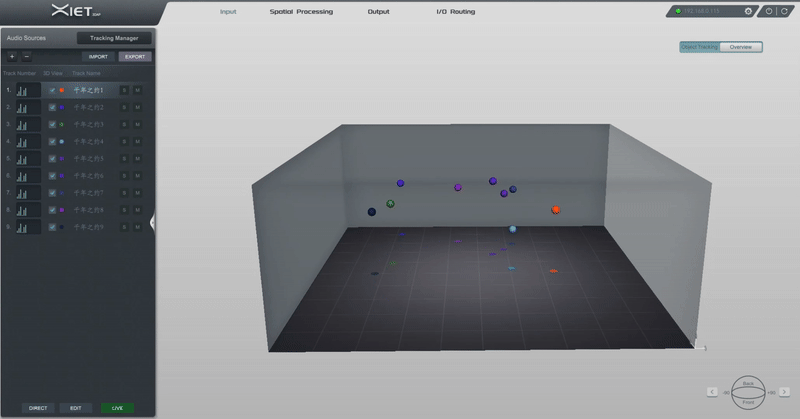Switch to the Spatial Processing tab
Viewport: 800px width, 419px height.
pyautogui.click(x=301, y=12)
